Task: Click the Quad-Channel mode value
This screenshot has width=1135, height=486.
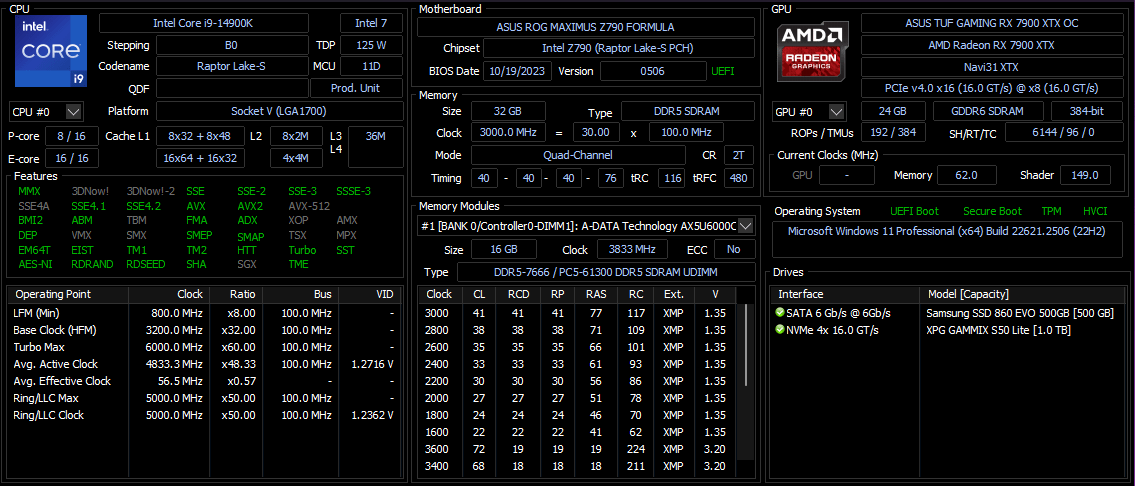Action: [578, 156]
